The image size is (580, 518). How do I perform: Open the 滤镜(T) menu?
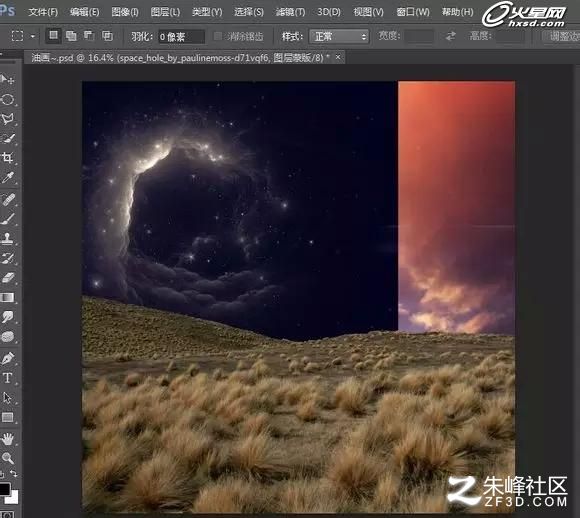click(x=290, y=12)
